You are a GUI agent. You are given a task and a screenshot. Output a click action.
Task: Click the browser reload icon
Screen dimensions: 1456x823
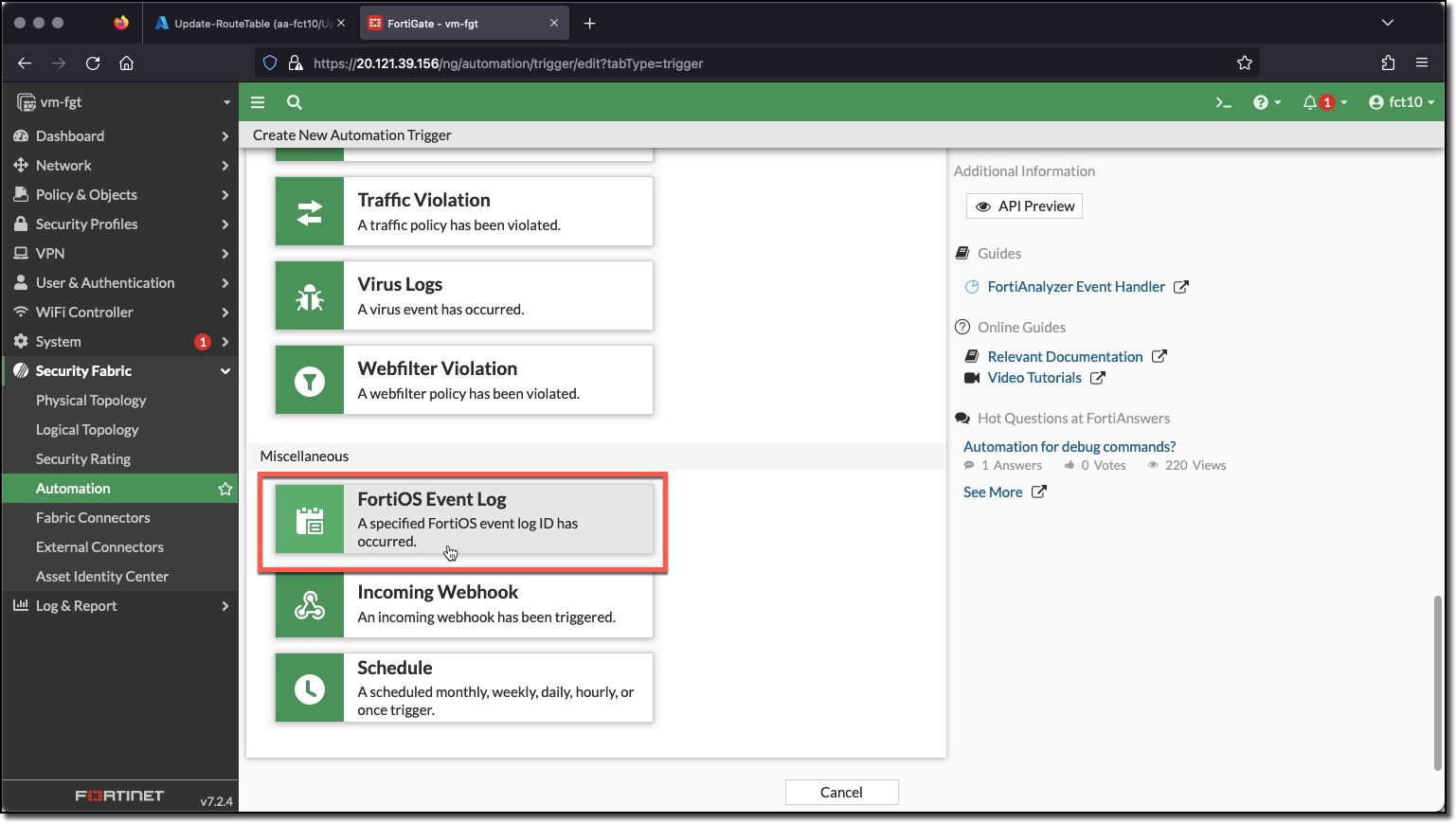point(93,63)
